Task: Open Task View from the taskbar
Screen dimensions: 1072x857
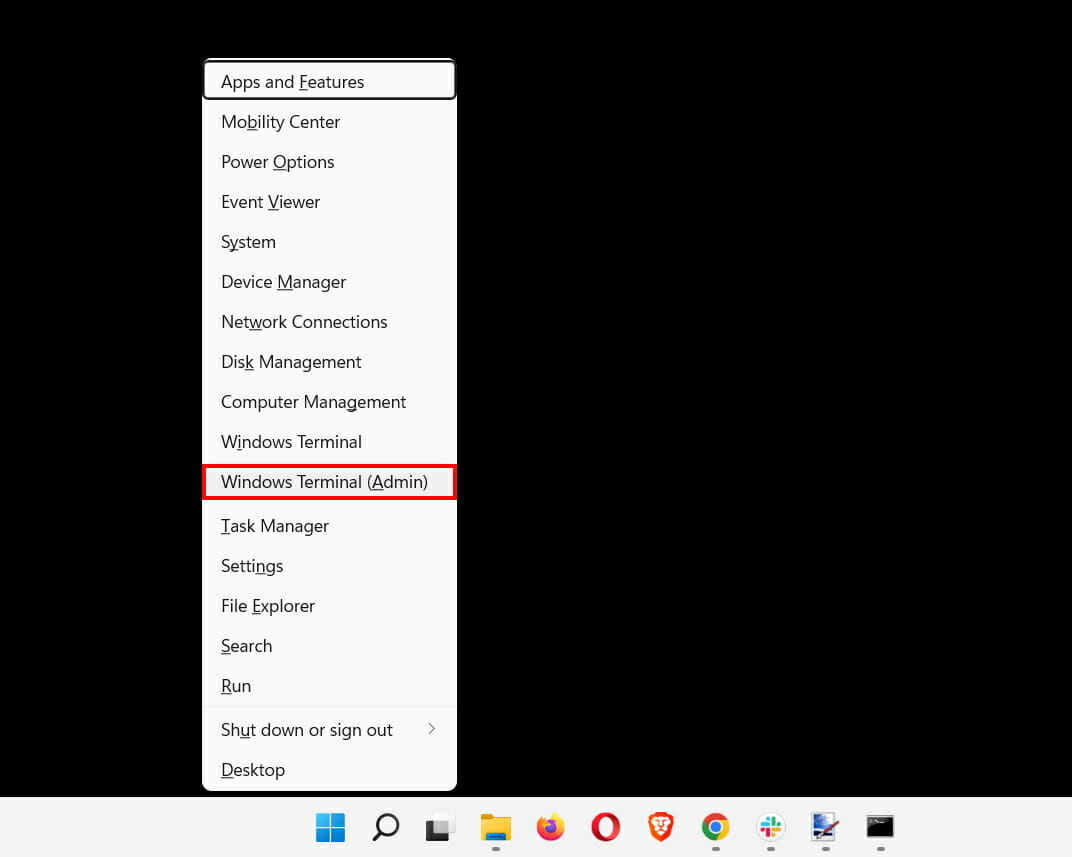Action: pos(440,828)
